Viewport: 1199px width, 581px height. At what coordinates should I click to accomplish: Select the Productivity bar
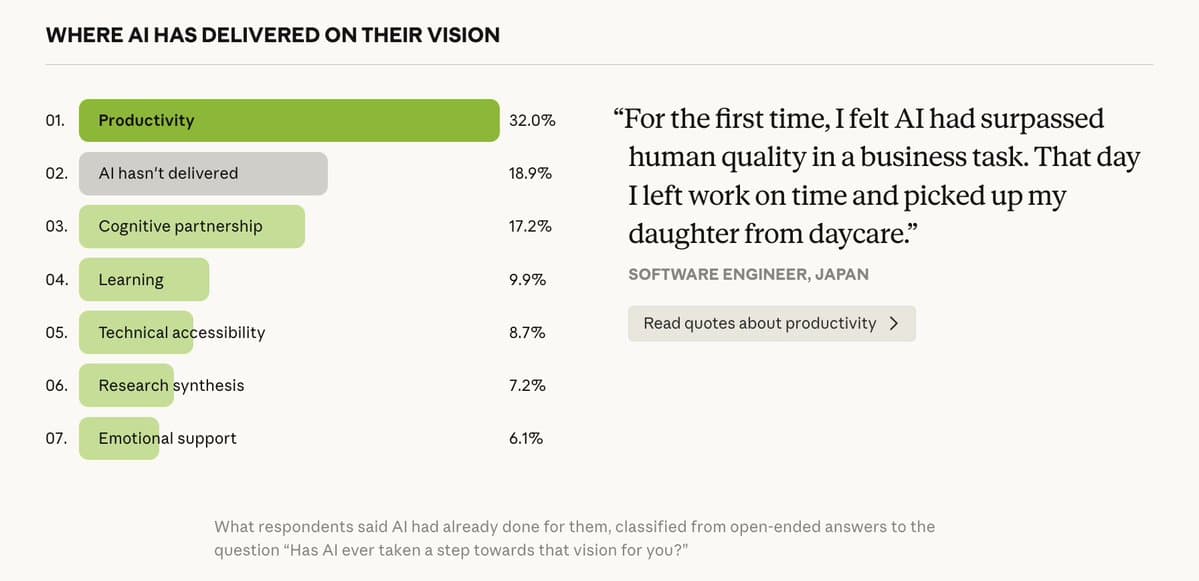click(x=288, y=119)
